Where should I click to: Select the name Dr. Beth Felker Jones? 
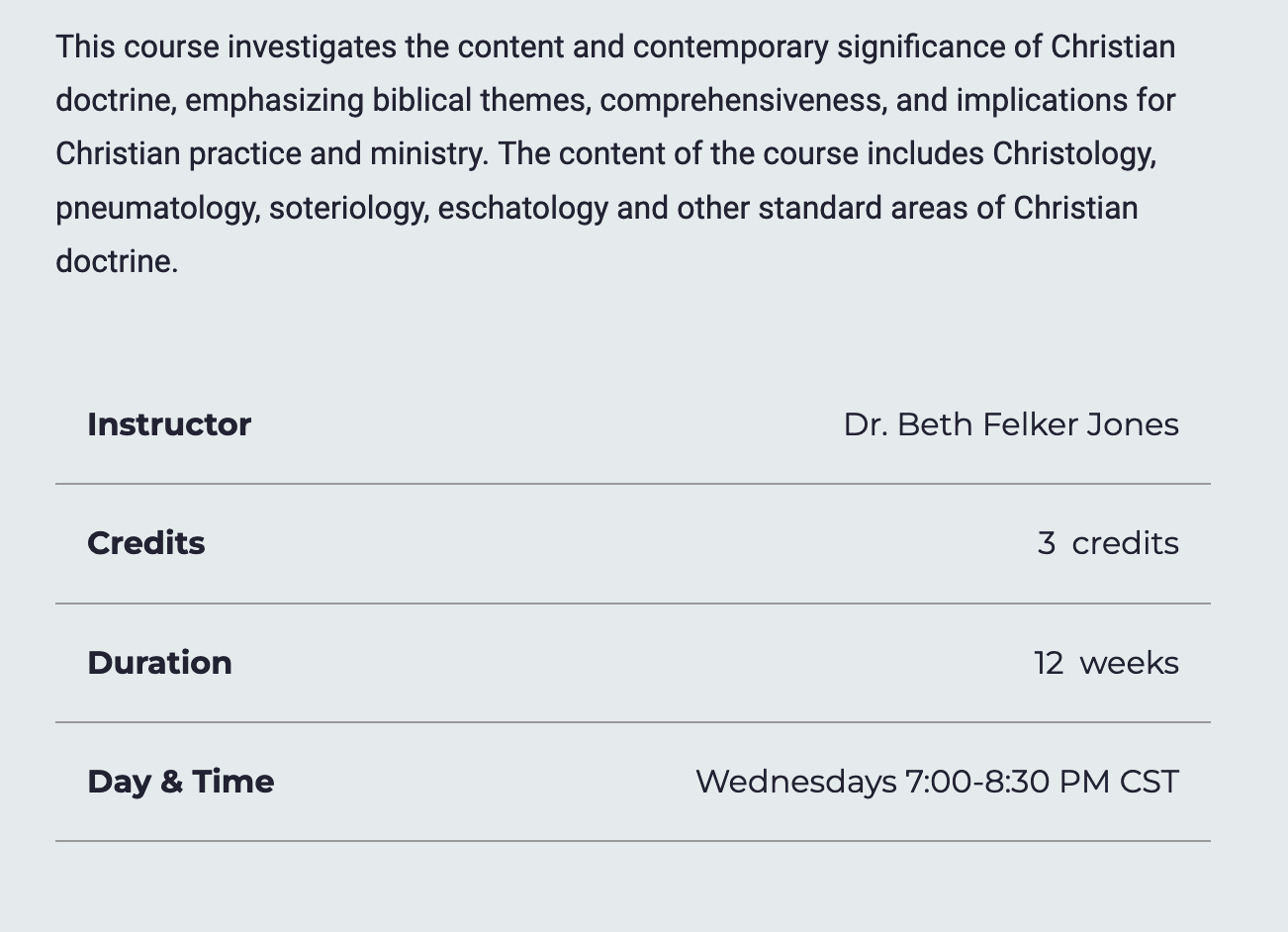[1011, 424]
